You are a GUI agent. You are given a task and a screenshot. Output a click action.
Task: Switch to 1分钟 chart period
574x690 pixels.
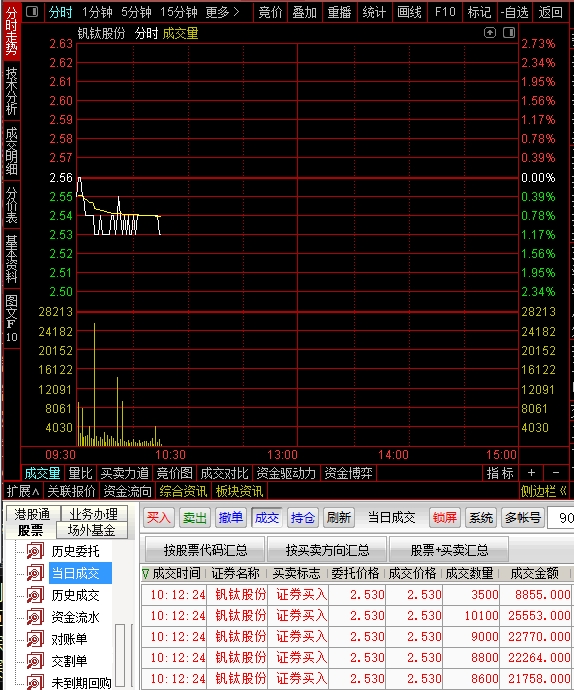(97, 12)
